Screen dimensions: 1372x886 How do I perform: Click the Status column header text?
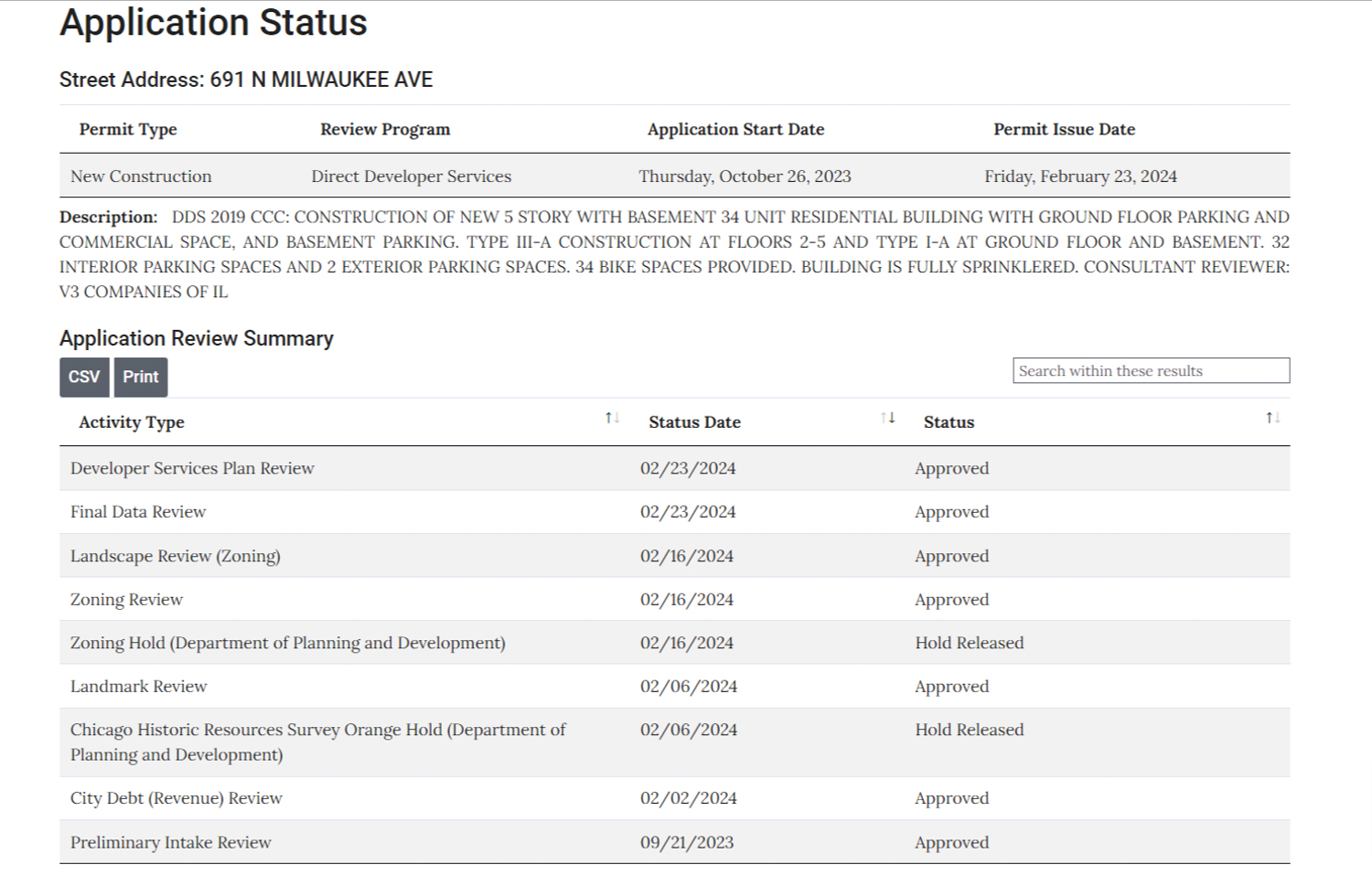pos(949,422)
